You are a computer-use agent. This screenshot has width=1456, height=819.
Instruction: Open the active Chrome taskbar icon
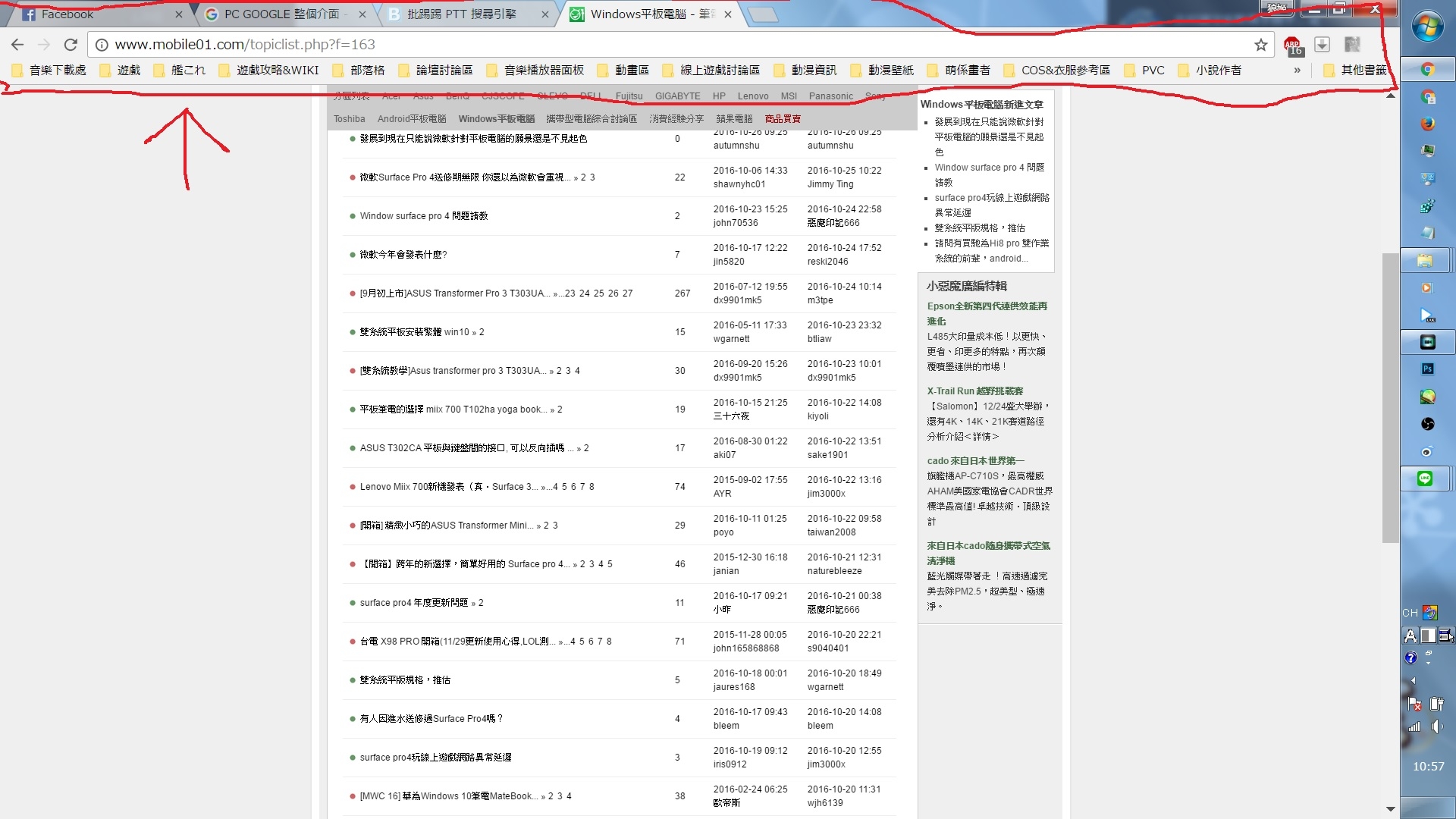[1428, 69]
